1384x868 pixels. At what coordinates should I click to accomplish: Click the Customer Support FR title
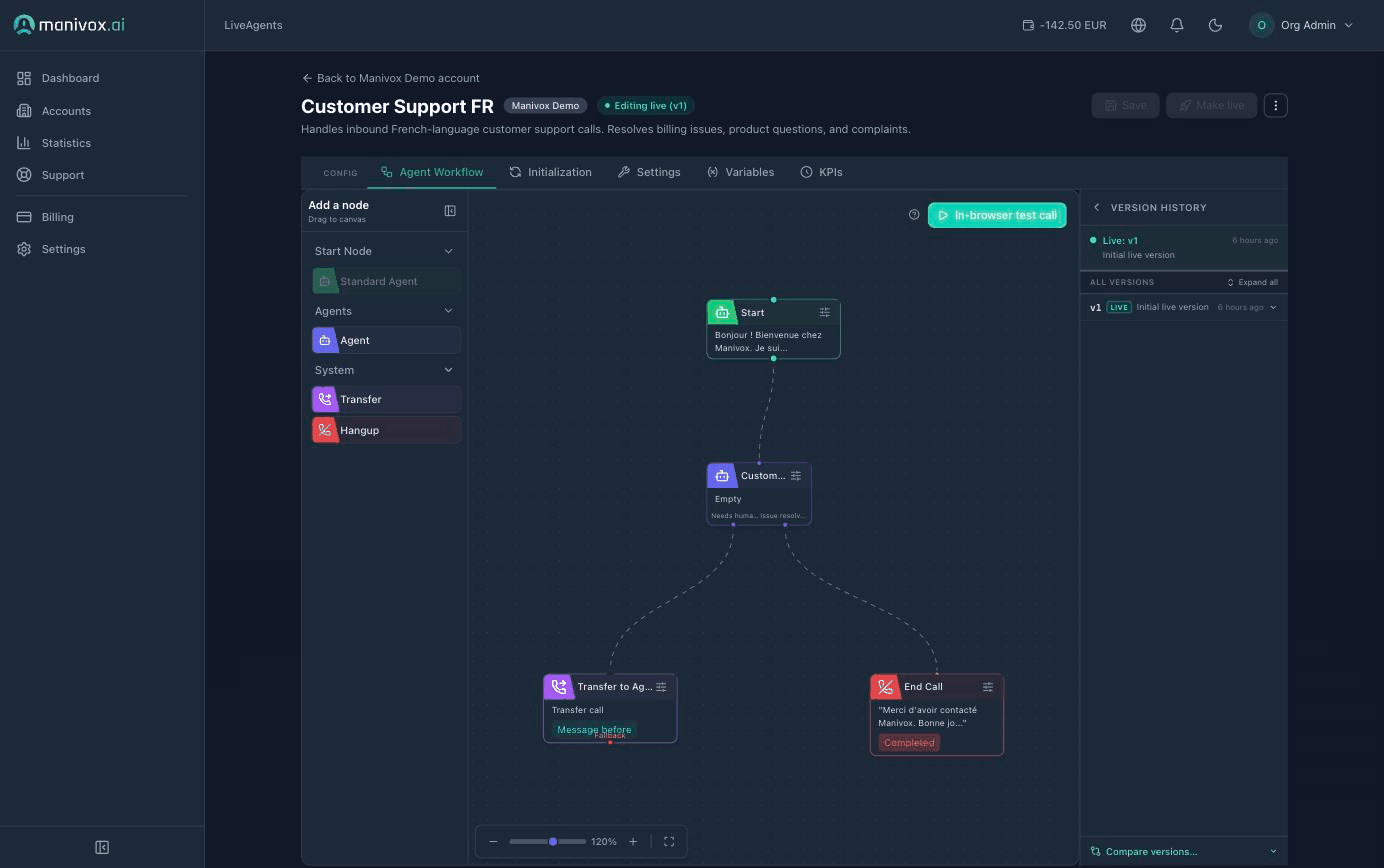tap(397, 106)
